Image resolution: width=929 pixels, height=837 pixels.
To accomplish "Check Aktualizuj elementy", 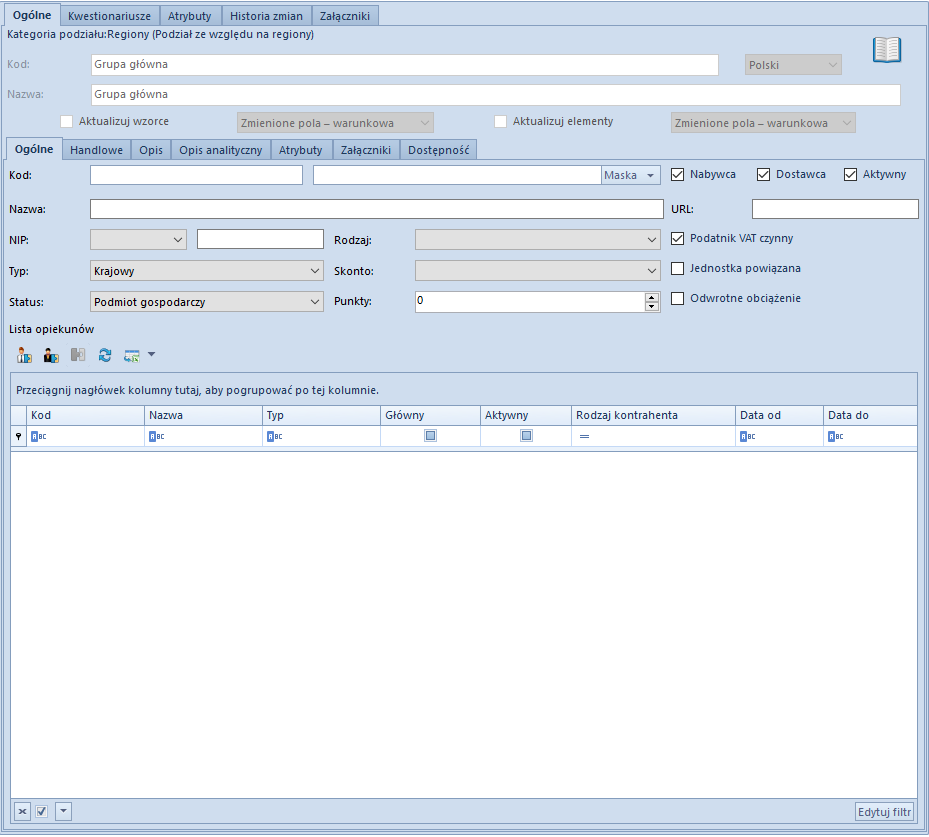I will pos(501,121).
